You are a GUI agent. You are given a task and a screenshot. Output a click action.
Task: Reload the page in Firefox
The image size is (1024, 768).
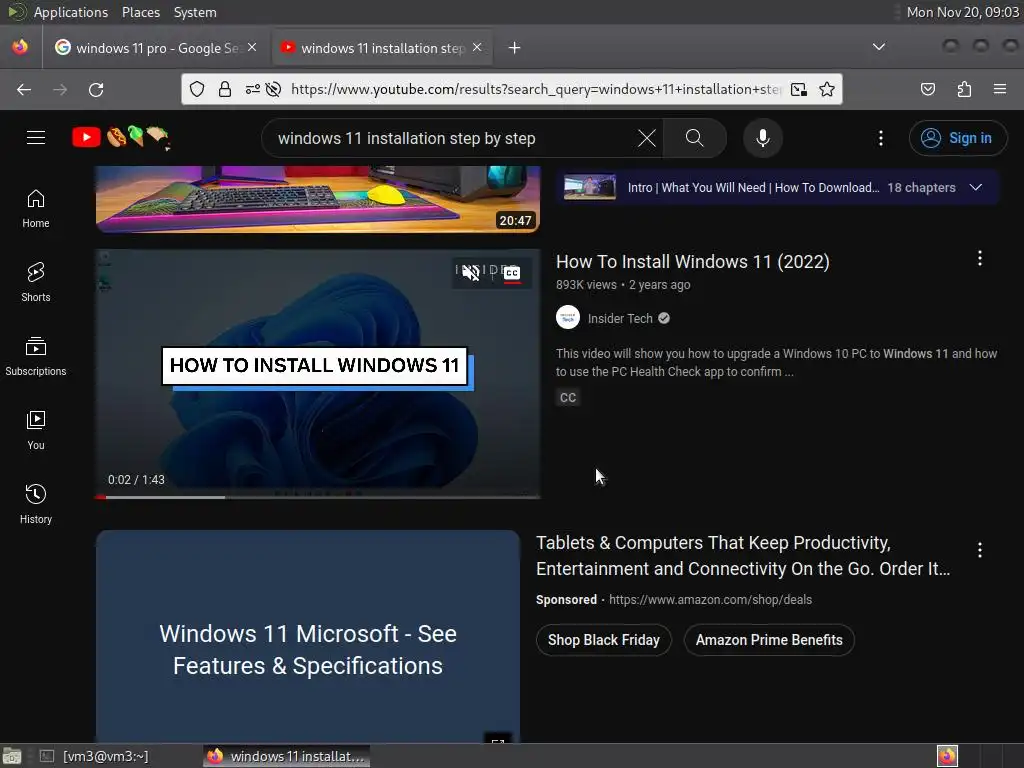pyautogui.click(x=96, y=89)
